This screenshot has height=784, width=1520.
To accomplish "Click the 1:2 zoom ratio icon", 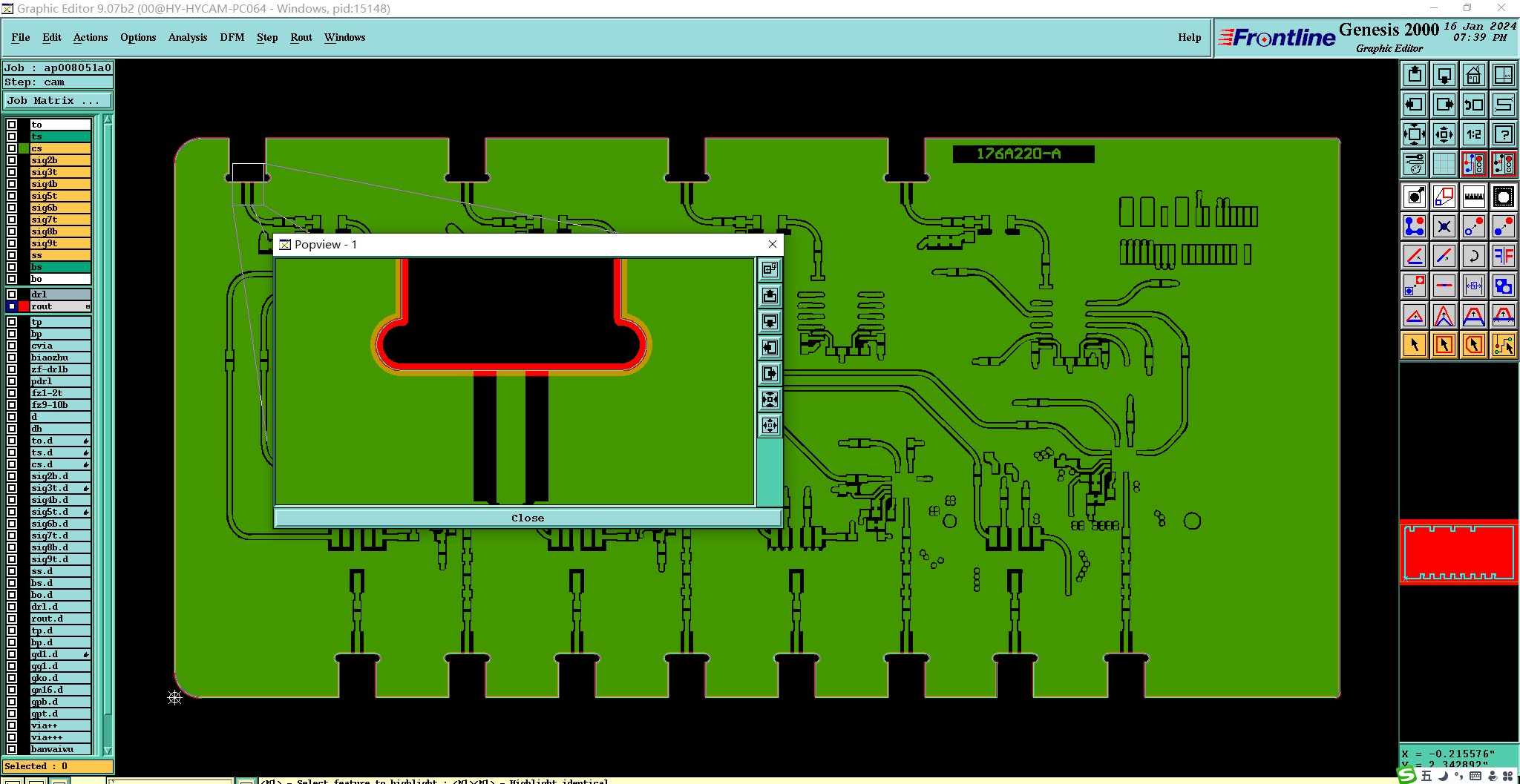I will coord(1473,134).
